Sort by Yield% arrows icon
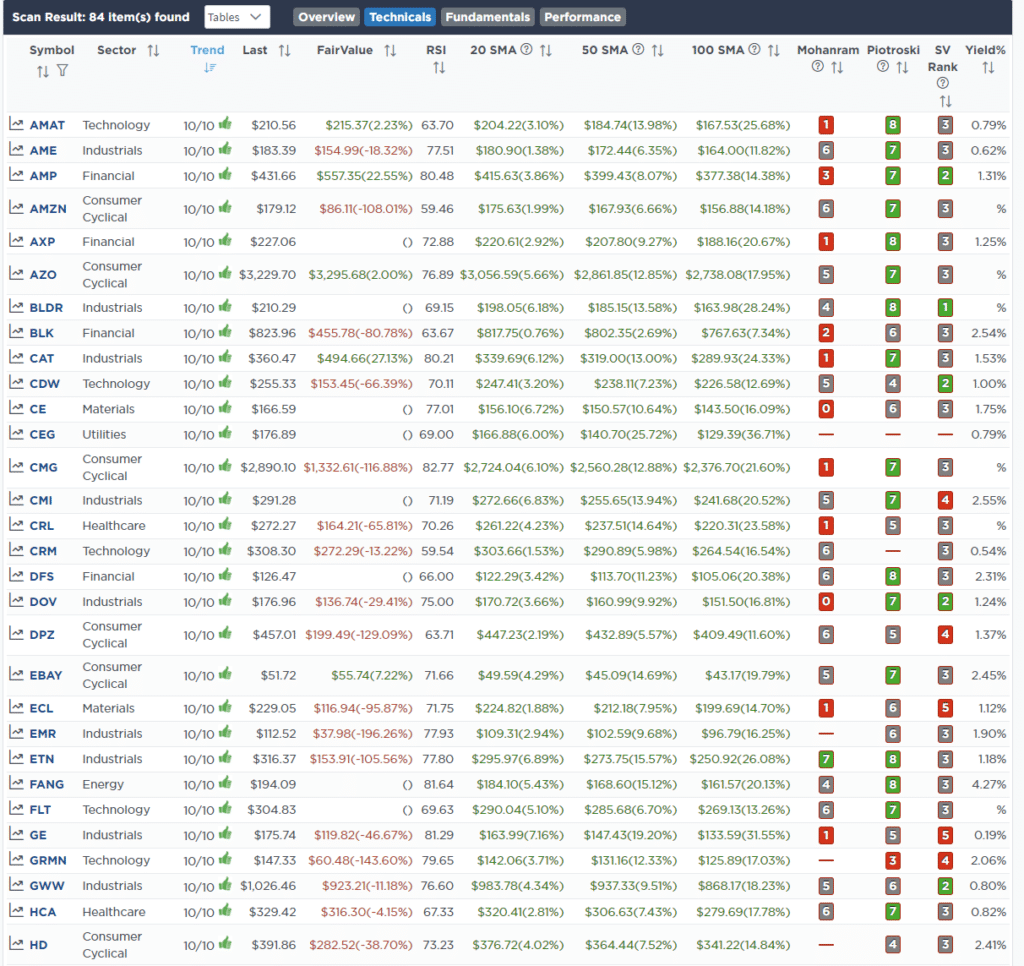Screen dimensions: 1024x966 (988, 67)
